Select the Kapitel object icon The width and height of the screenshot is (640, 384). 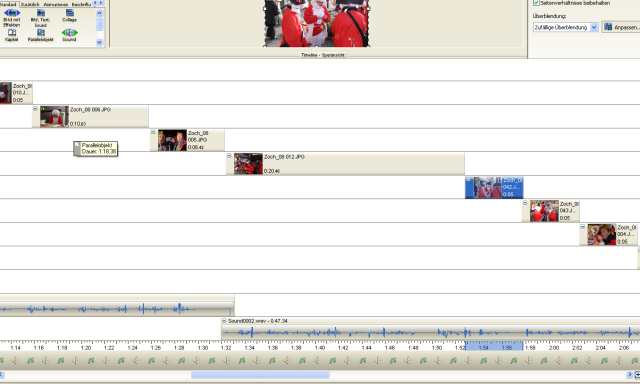[x=12, y=33]
